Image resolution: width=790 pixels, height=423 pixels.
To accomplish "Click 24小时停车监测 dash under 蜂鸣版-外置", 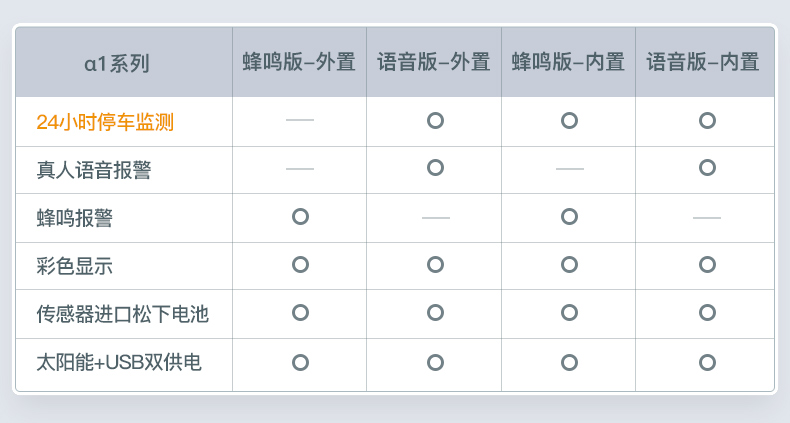I will point(300,120).
